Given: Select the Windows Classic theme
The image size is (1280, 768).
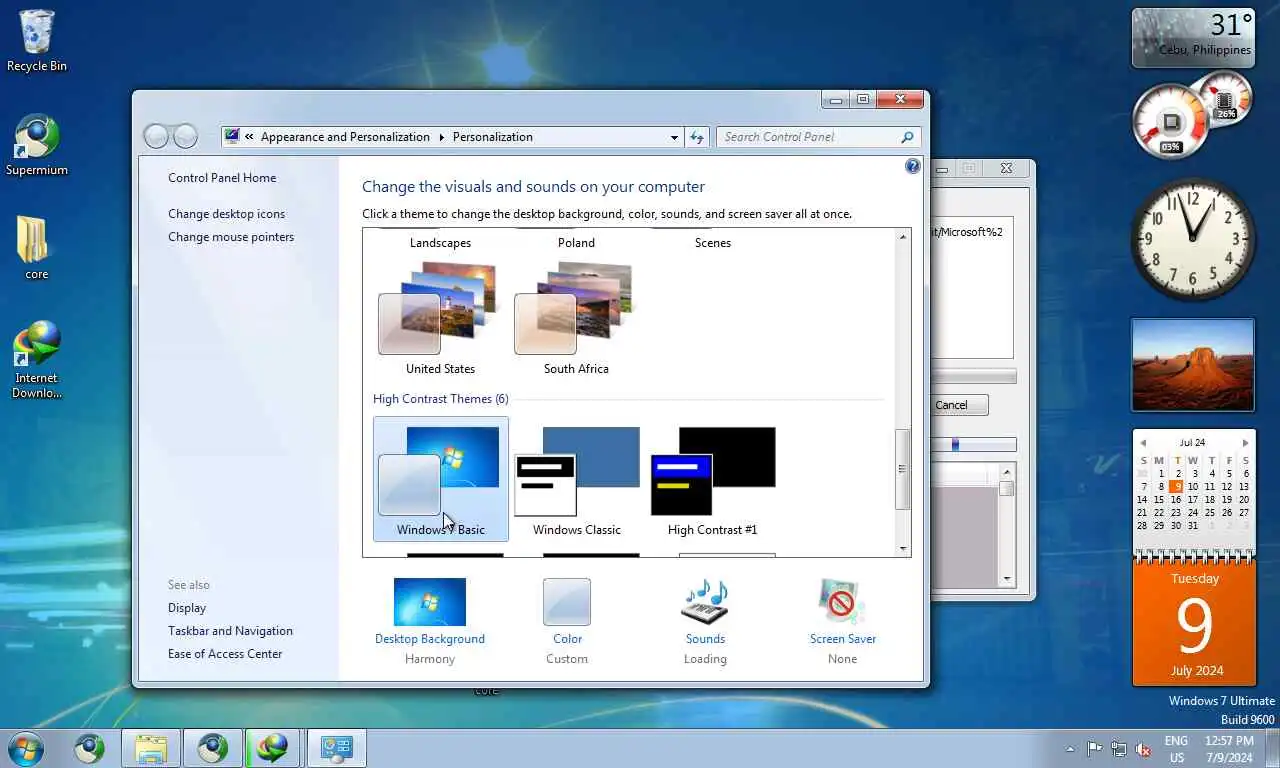Looking at the screenshot, I should 576,479.
